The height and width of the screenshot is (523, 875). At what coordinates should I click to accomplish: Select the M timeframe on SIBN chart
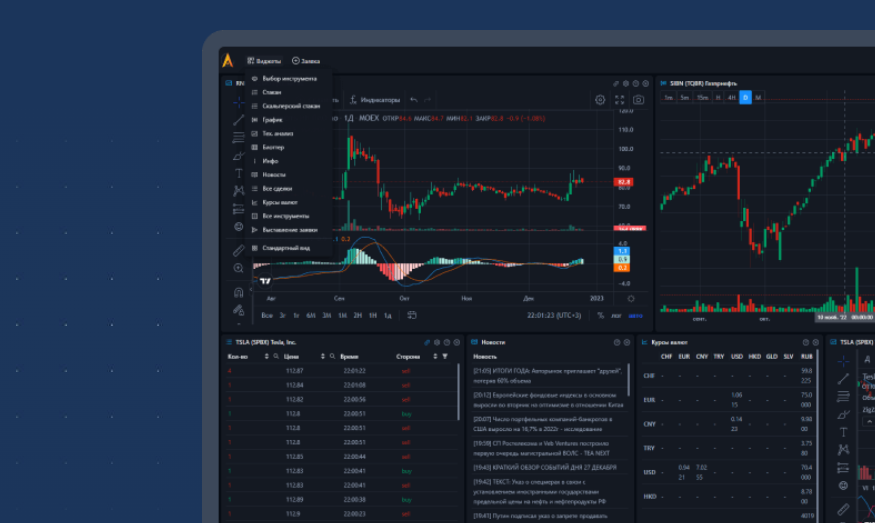pyautogui.click(x=758, y=98)
